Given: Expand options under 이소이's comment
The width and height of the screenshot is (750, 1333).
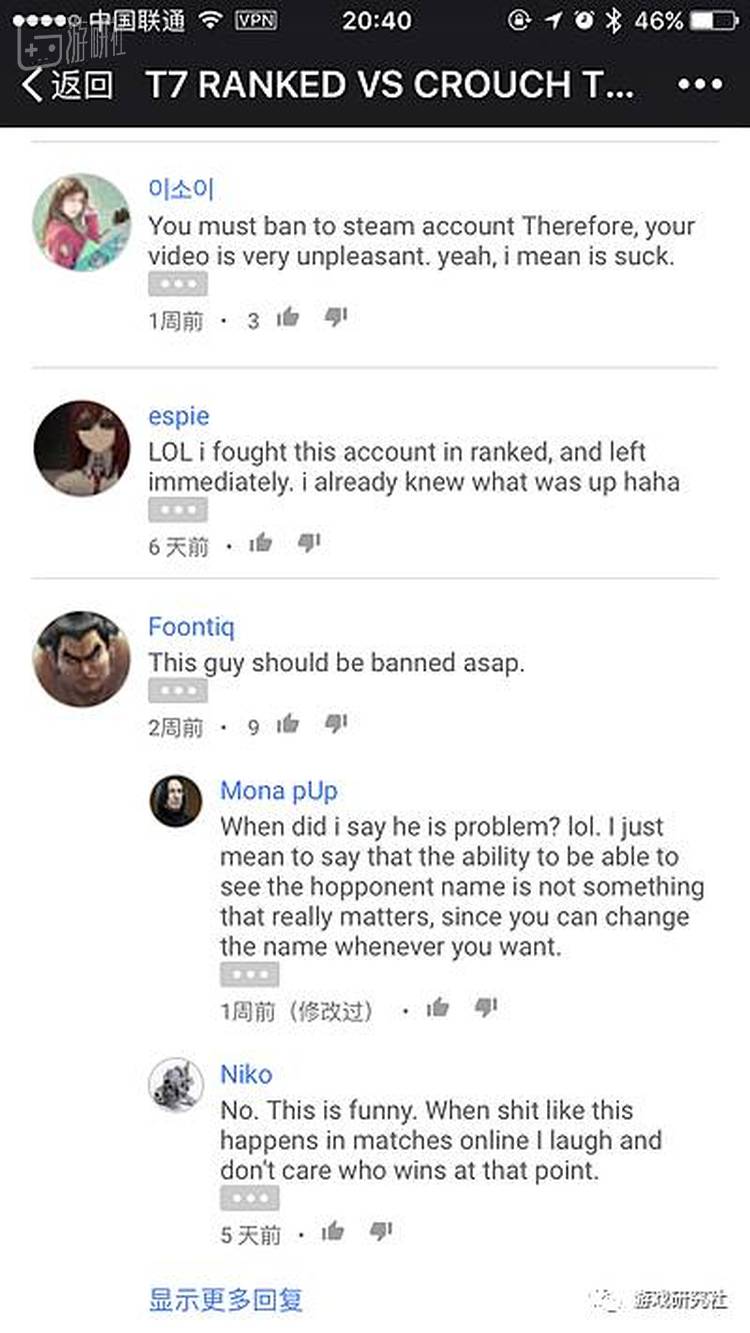Looking at the screenshot, I should click(x=178, y=284).
